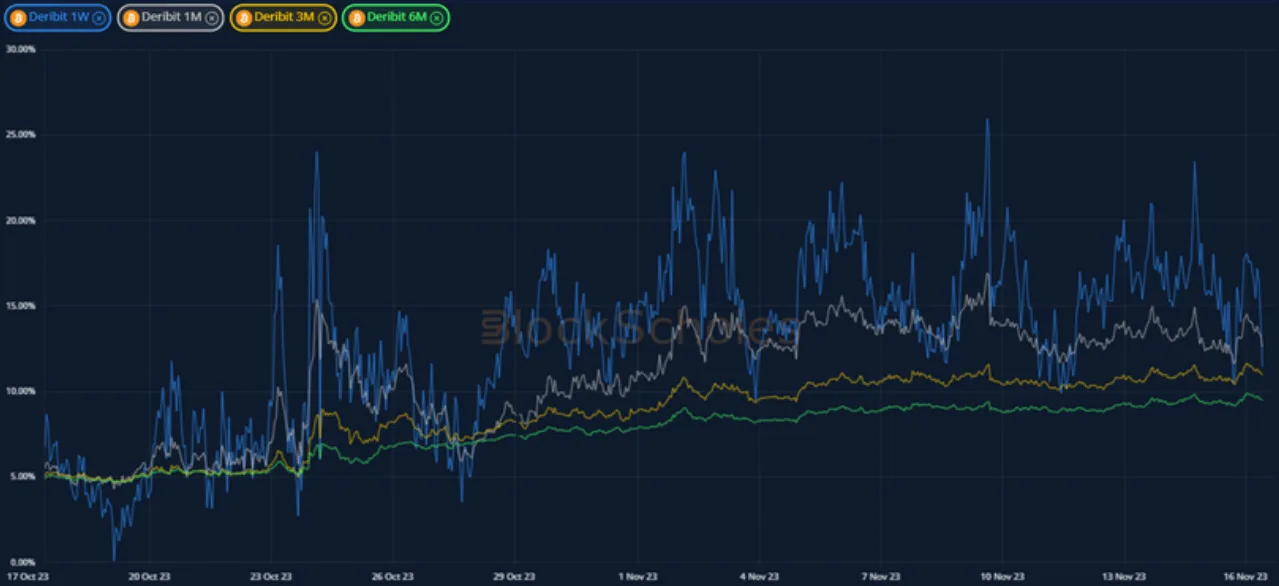
Task: Select the Deribit 1W legend label
Action: (x=60, y=18)
